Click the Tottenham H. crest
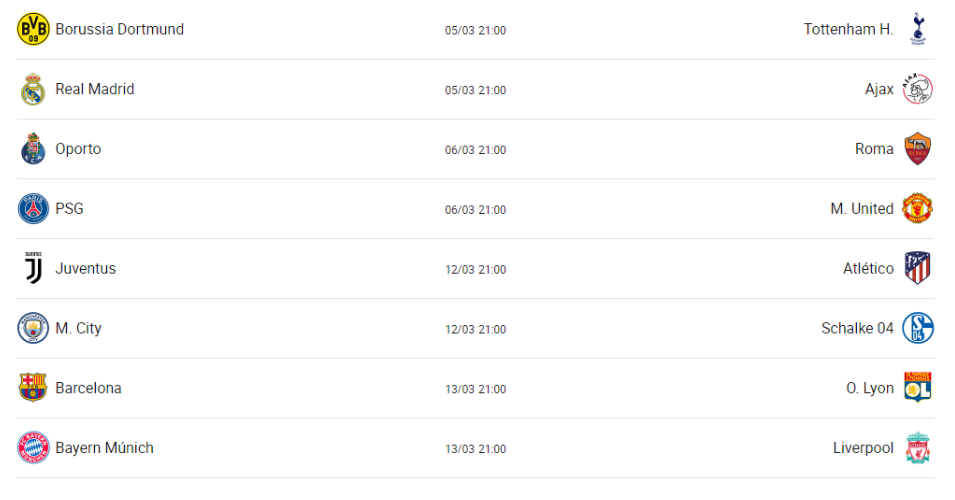The image size is (955, 500). coord(918,30)
